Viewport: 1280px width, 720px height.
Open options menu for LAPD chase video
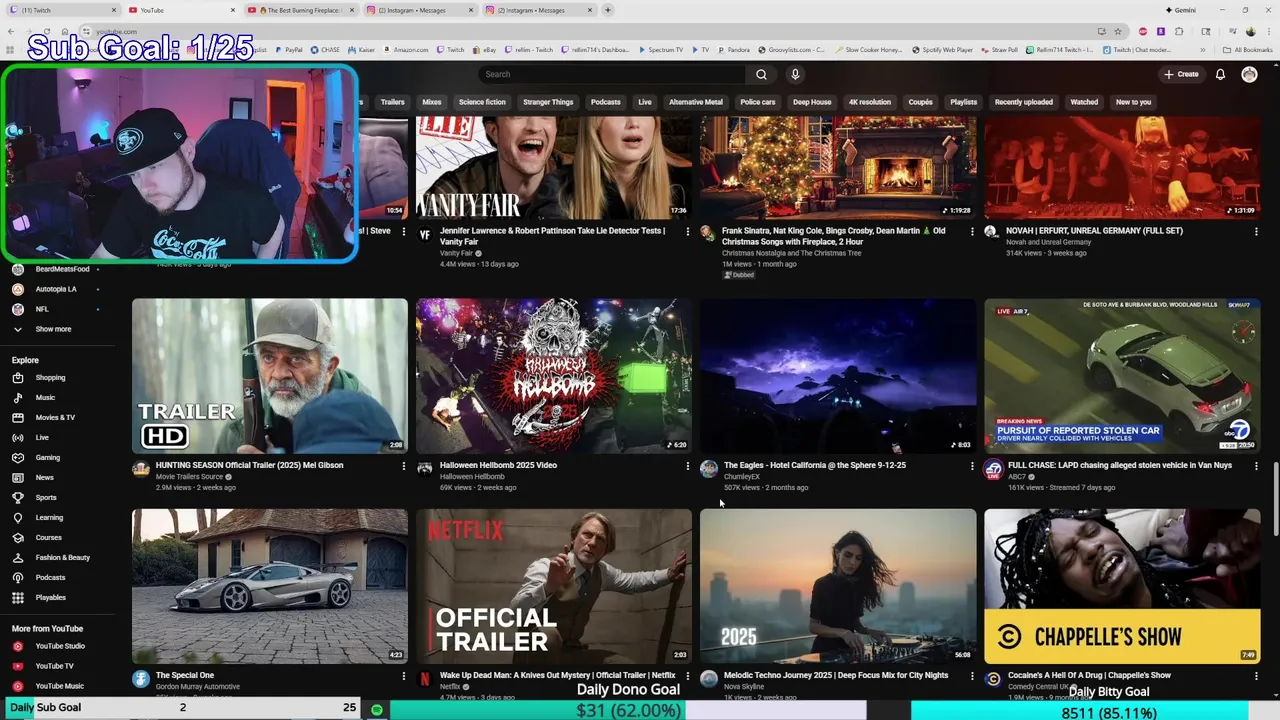pyautogui.click(x=1256, y=466)
